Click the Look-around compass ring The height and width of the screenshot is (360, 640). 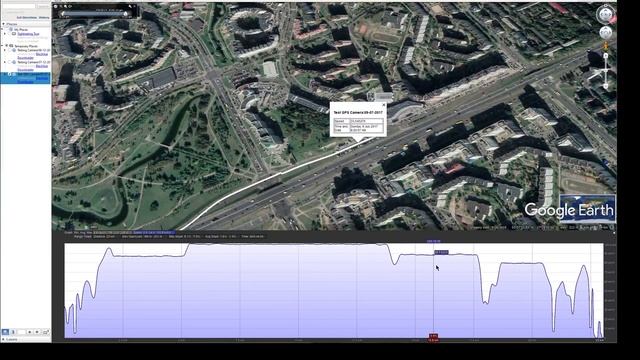[x=605, y=14]
